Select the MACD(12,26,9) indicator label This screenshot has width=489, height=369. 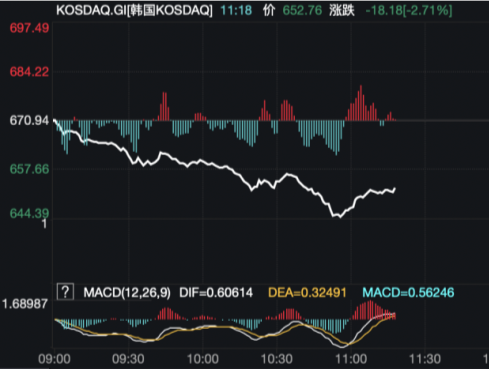[127, 293]
